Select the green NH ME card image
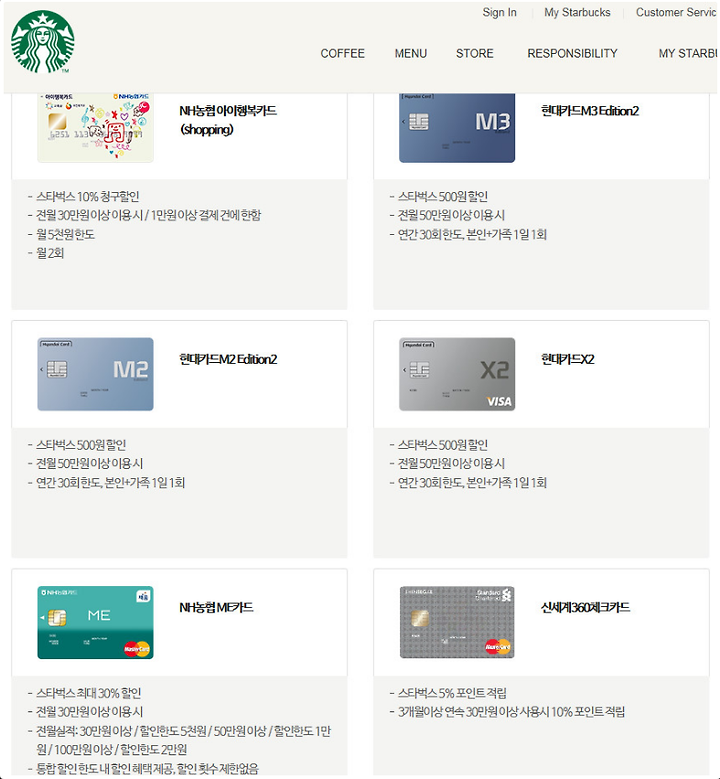 [95, 623]
